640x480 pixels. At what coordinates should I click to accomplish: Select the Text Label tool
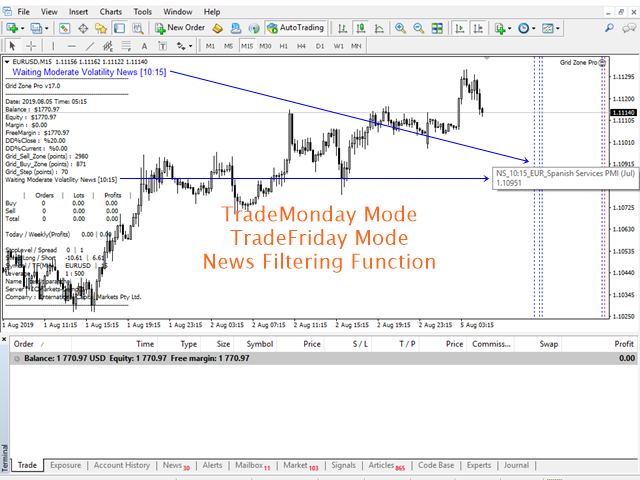click(x=162, y=46)
